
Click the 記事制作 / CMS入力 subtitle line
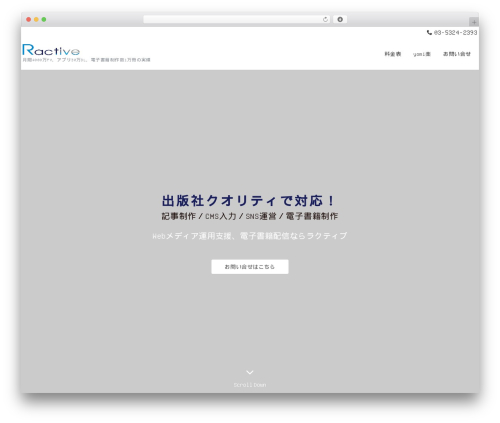(x=250, y=216)
